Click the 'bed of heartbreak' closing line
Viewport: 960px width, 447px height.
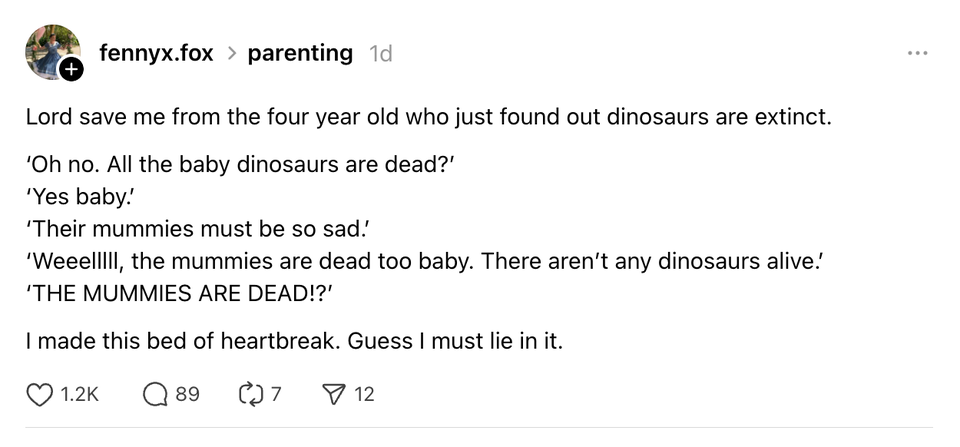(x=294, y=342)
